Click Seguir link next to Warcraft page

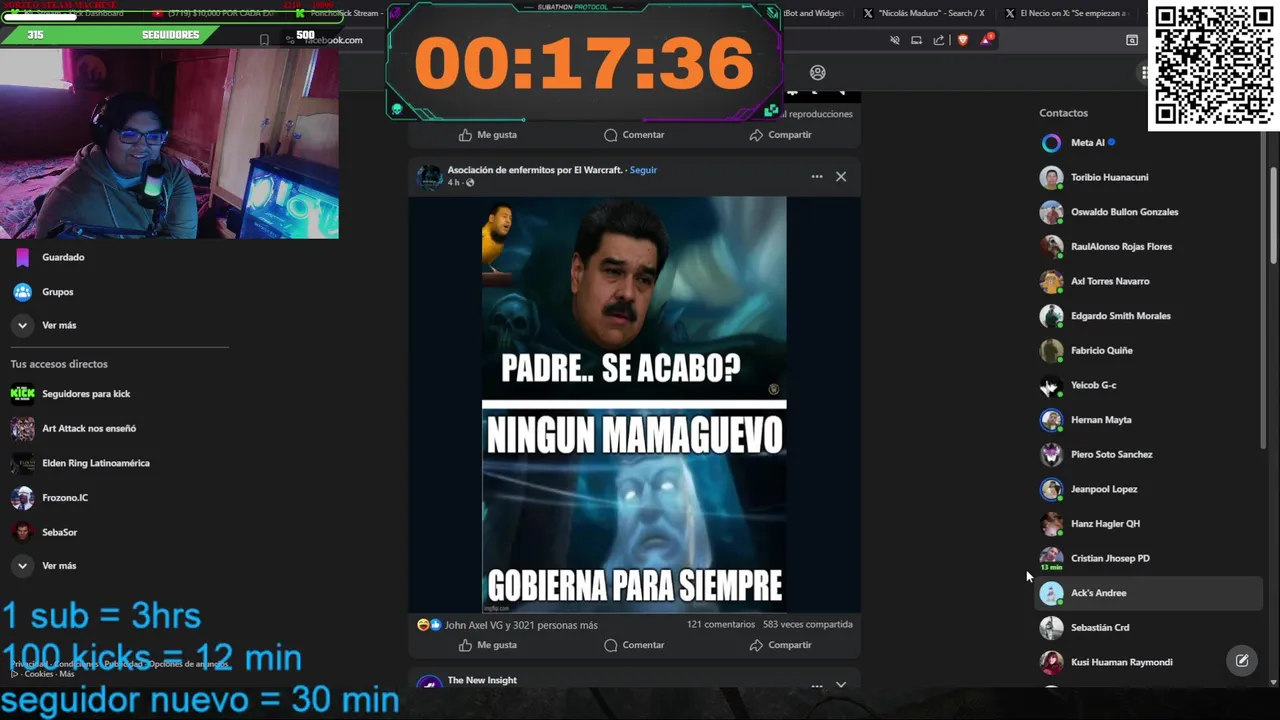643,170
